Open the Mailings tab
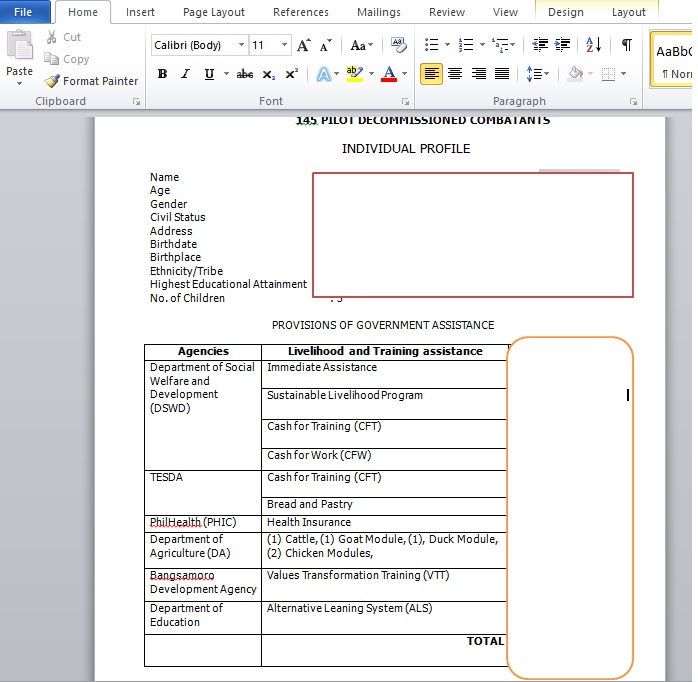Screen dimensions: 698x682 coord(379,12)
